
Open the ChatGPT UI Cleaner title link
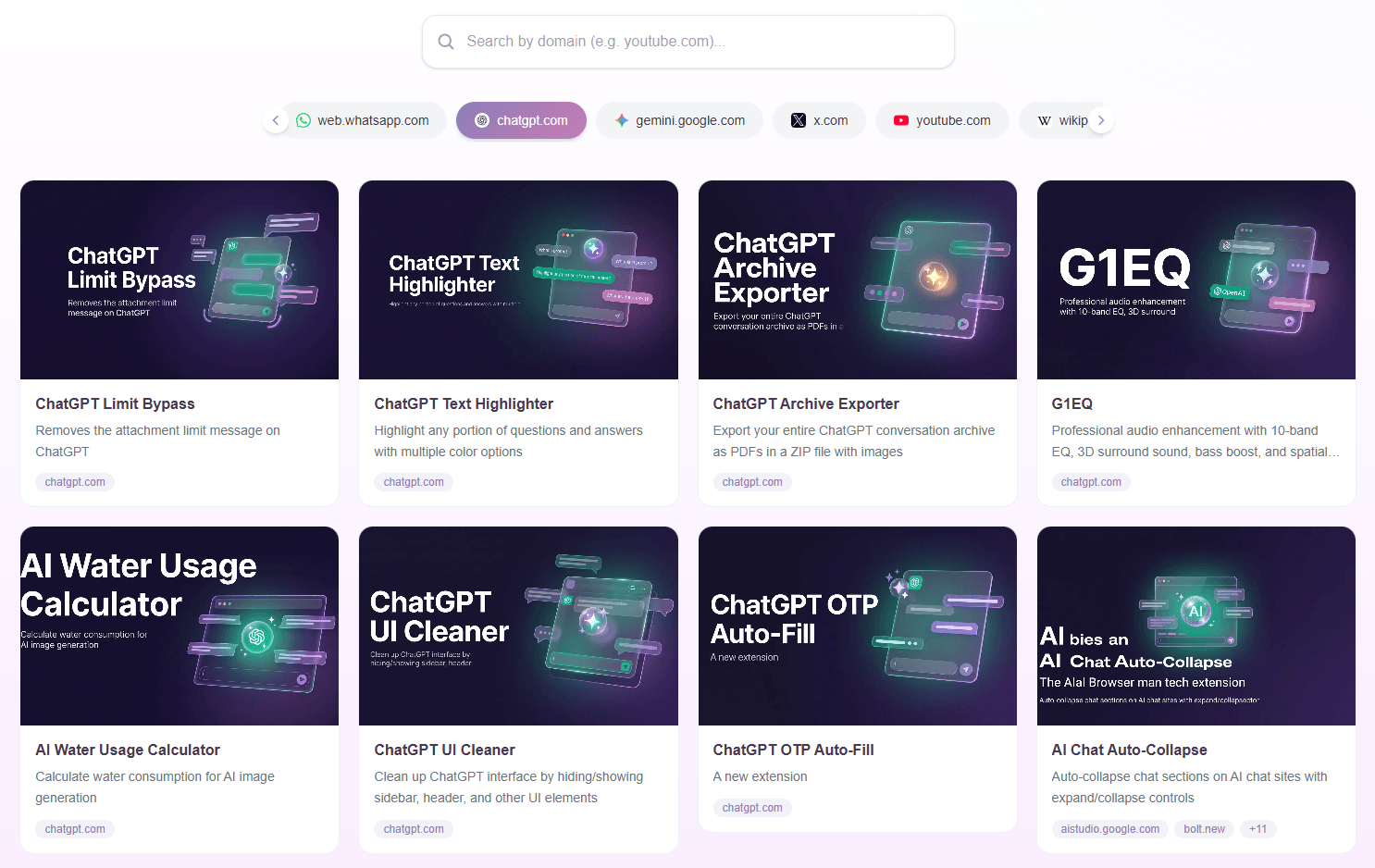(444, 750)
